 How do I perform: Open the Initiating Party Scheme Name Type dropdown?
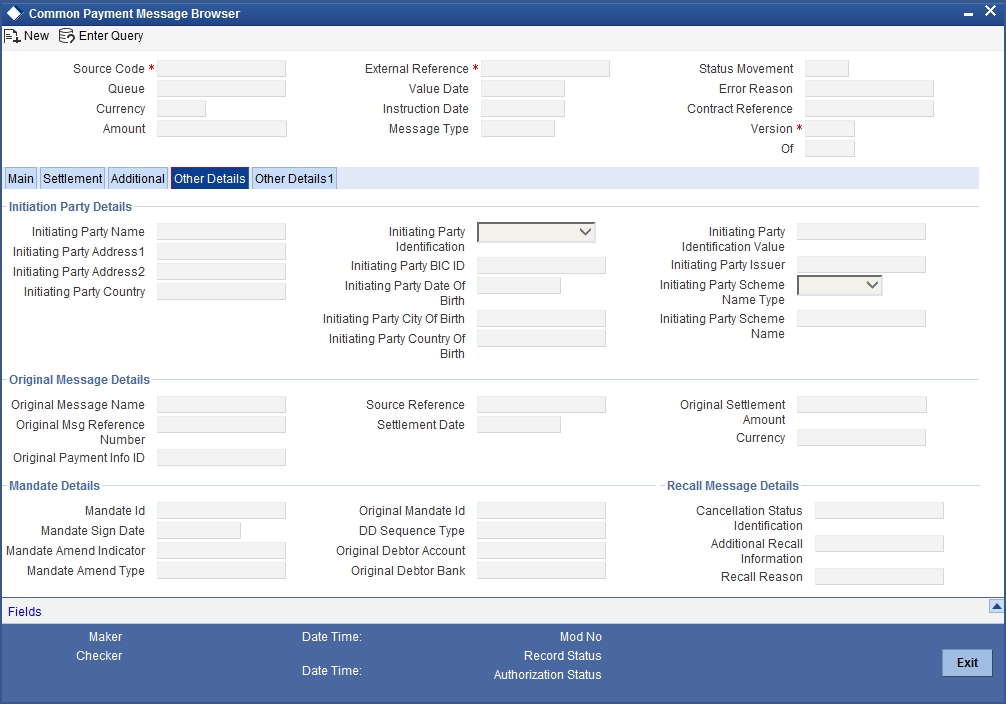point(839,285)
